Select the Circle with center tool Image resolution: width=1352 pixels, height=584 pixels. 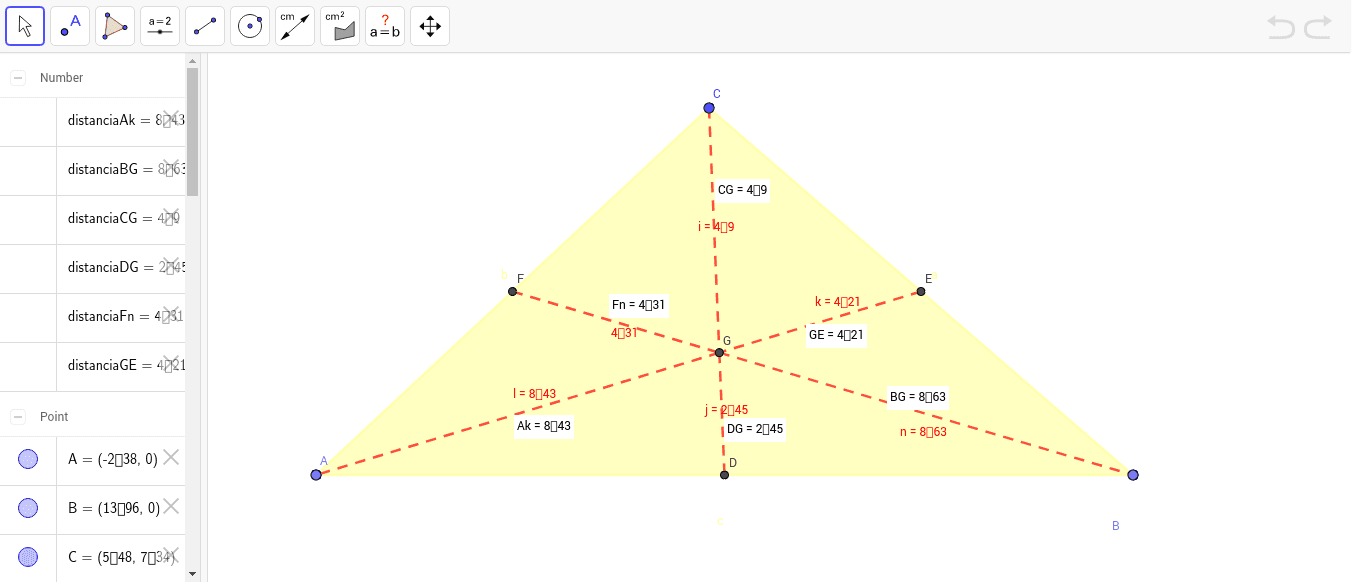coord(250,26)
